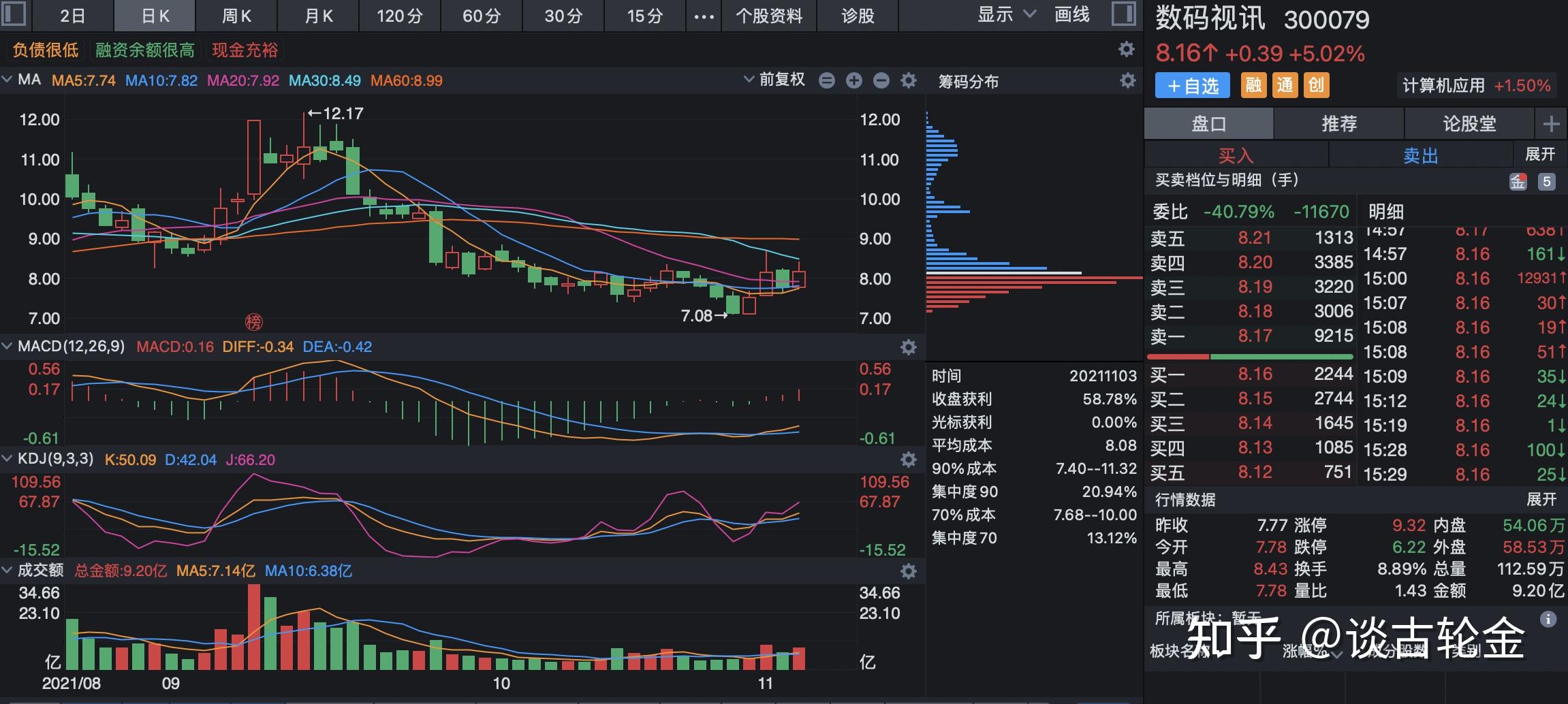Switch to 120分 period

pyautogui.click(x=400, y=16)
